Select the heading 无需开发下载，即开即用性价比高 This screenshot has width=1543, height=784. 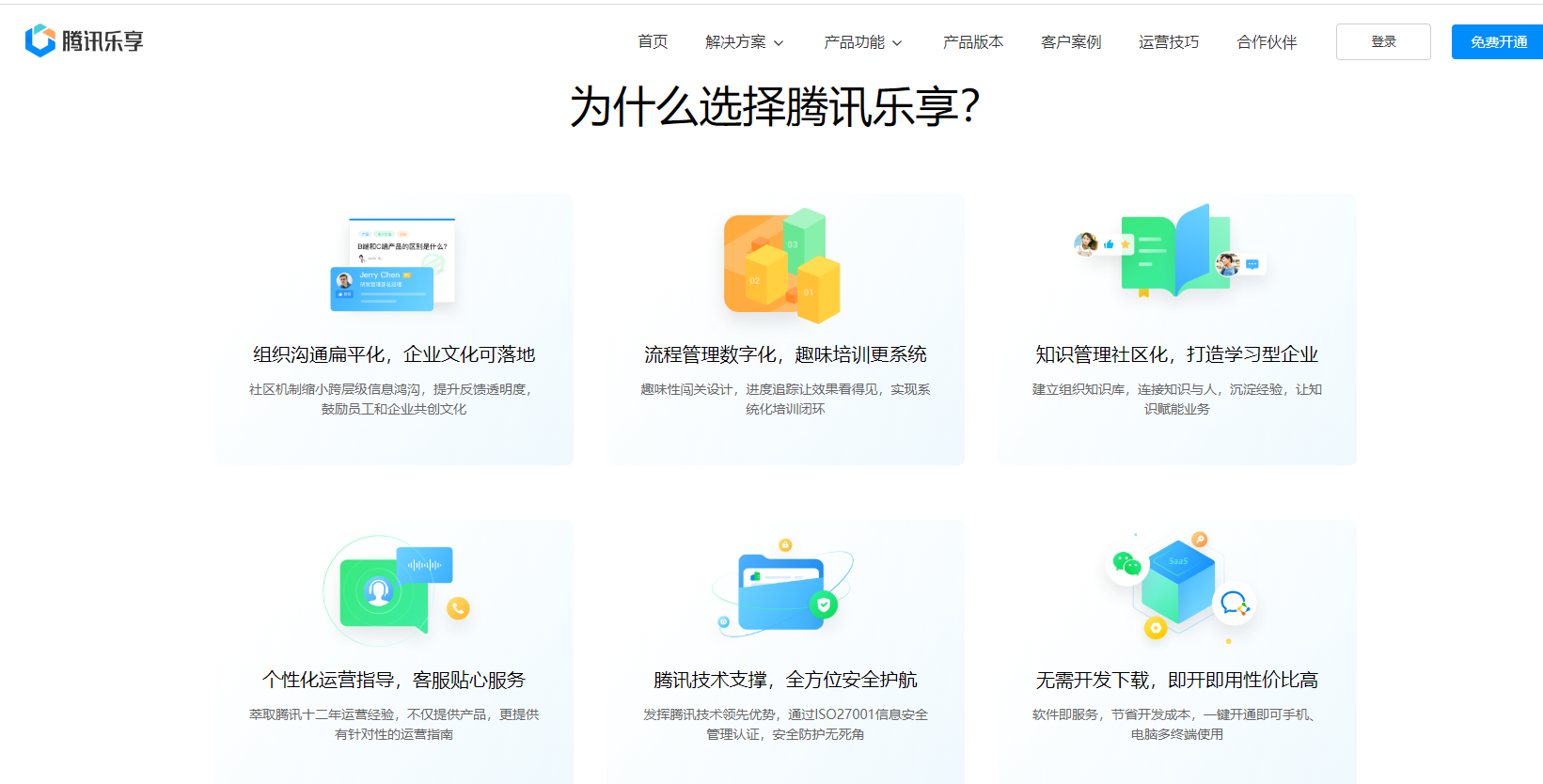click(1177, 680)
